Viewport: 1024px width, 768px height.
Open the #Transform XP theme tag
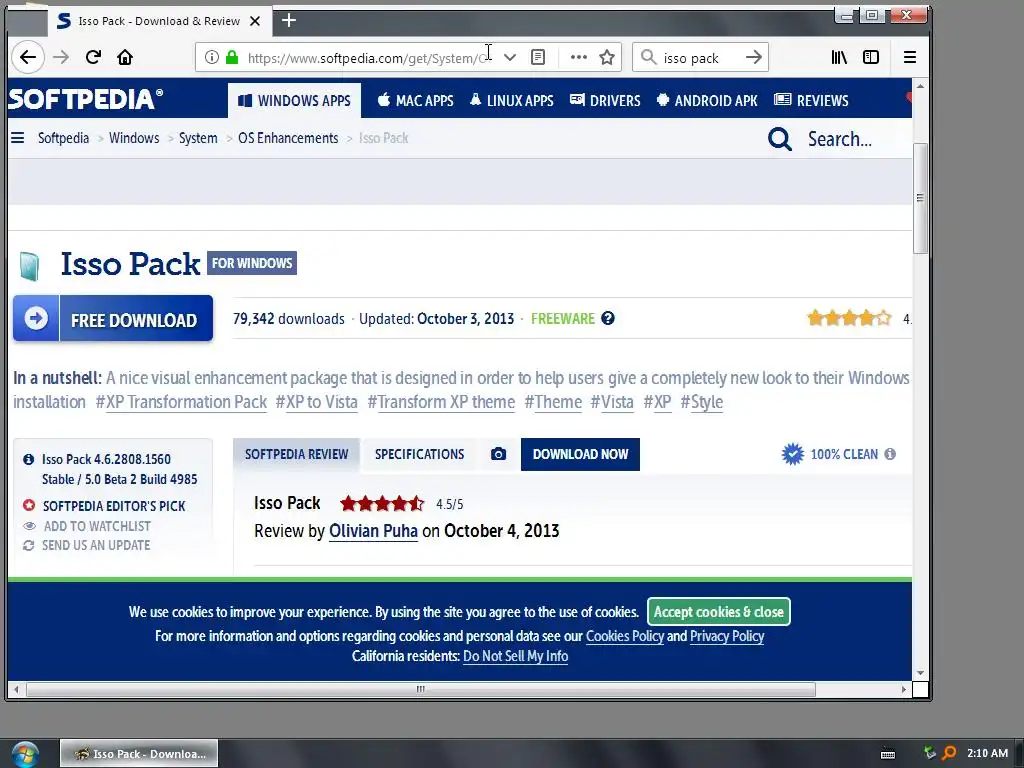441,402
